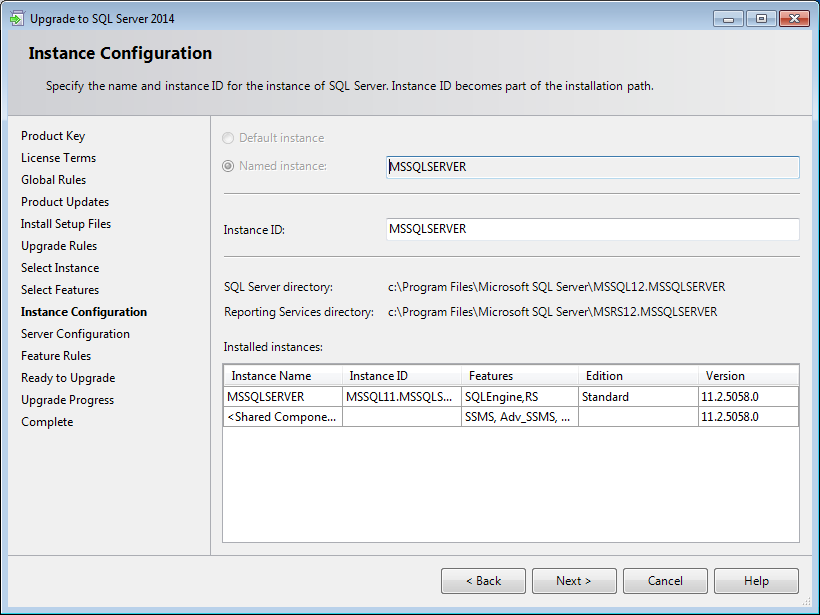The image size is (820, 615).
Task: Click the Reporting Services directory path text
Action: tap(552, 312)
